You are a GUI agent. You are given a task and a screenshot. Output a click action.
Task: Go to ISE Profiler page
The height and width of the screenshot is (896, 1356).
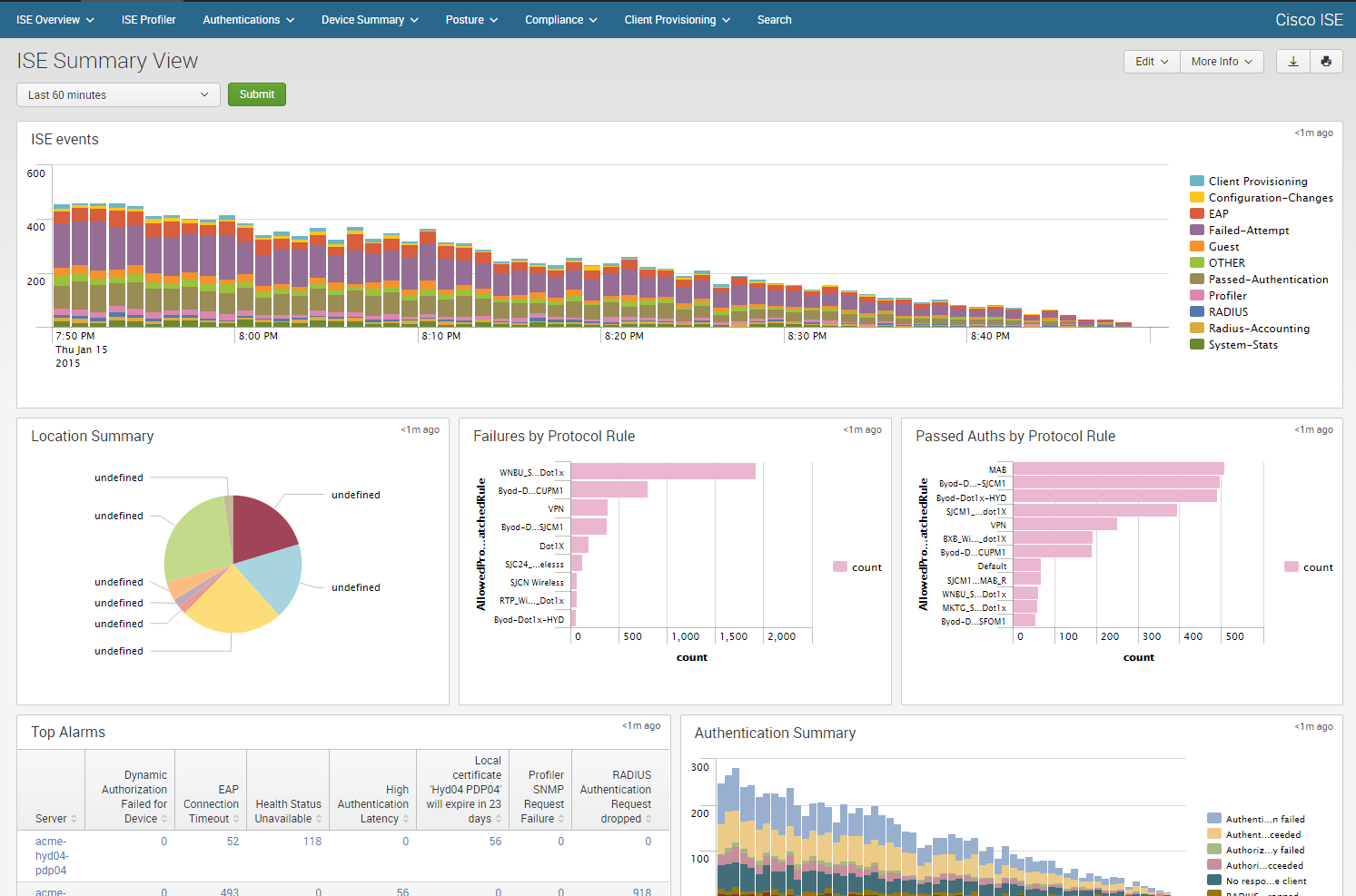point(149,19)
